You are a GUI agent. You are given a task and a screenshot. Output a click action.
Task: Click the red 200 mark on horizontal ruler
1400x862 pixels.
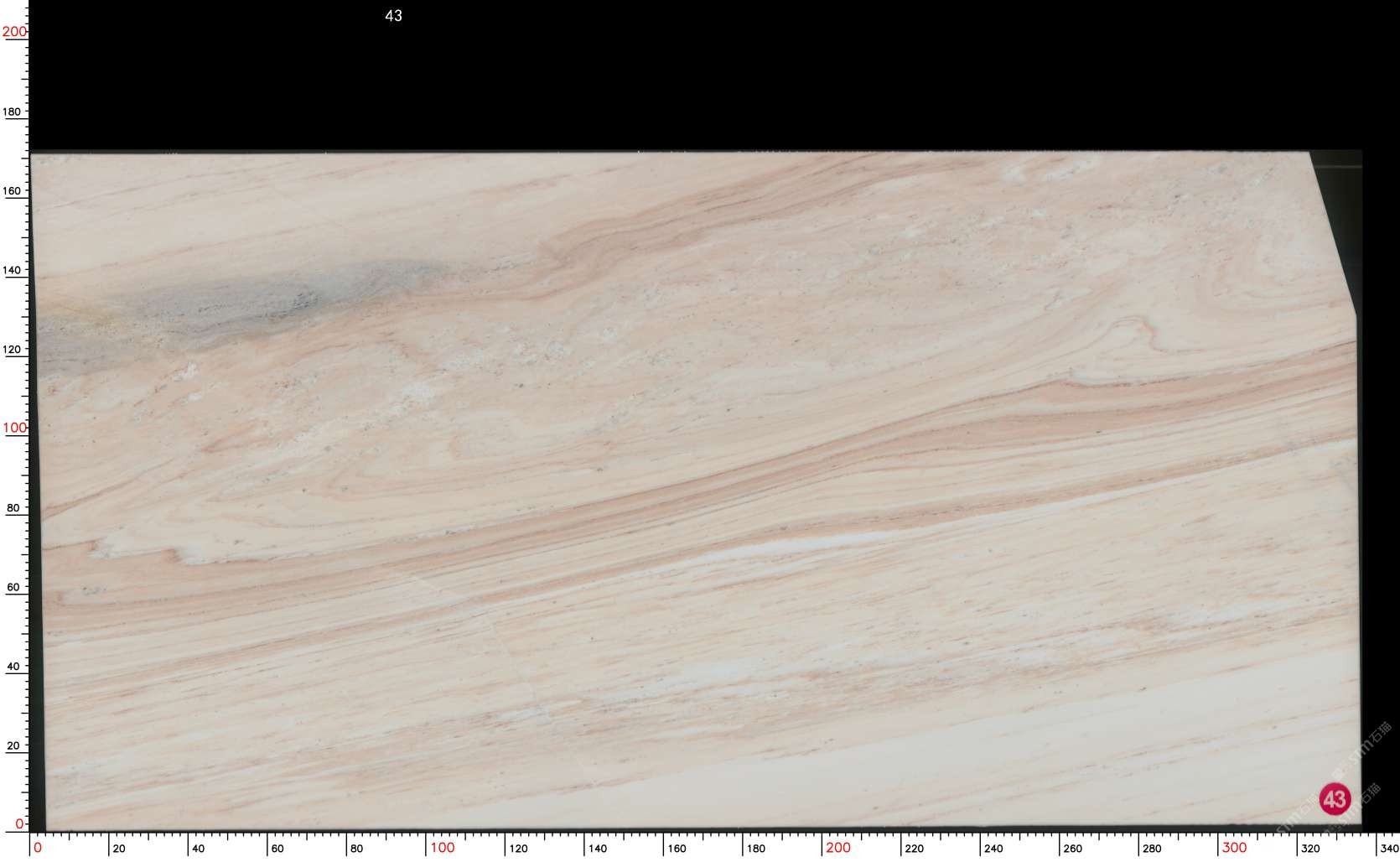point(837,848)
